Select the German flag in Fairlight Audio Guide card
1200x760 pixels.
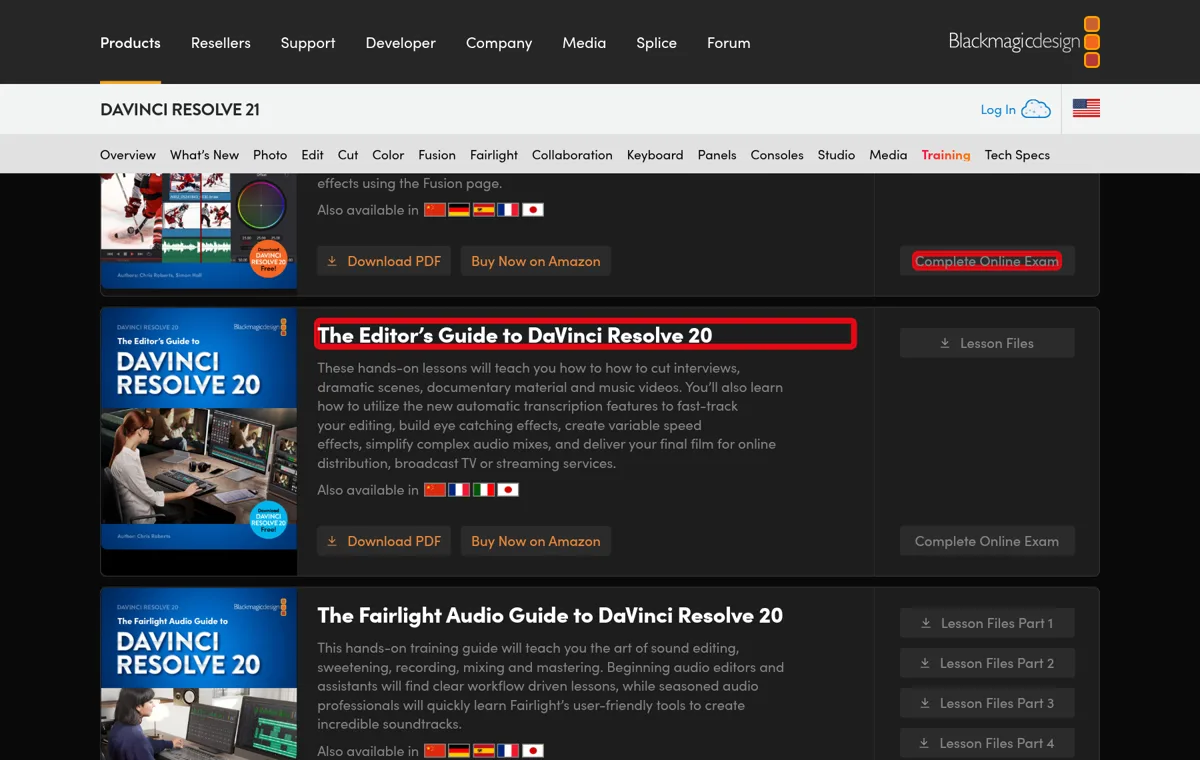(x=459, y=751)
